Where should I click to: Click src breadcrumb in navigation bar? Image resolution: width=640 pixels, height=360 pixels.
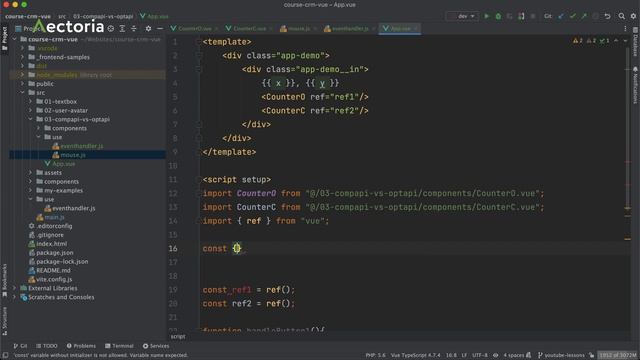point(62,16)
